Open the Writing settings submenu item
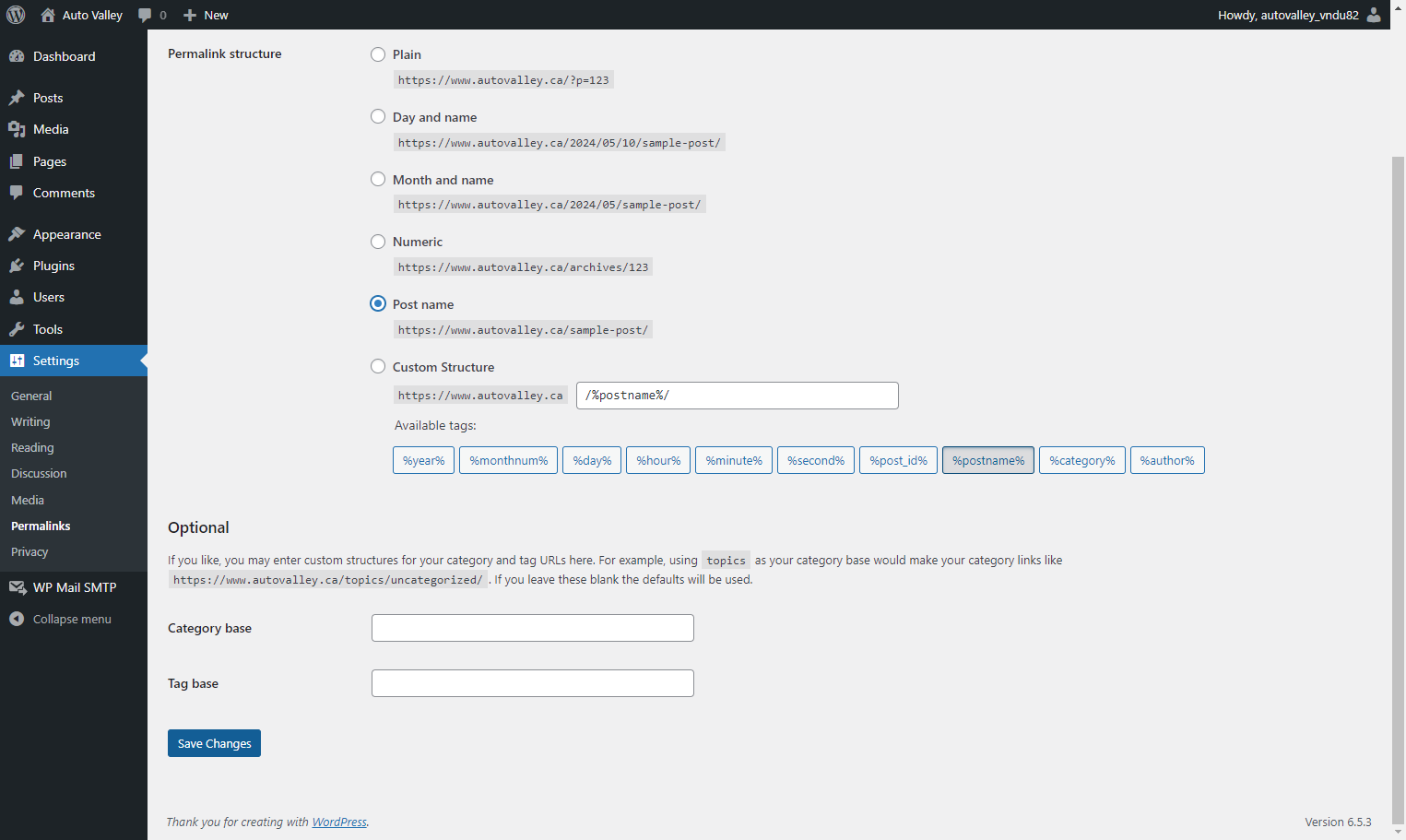 [x=30, y=421]
